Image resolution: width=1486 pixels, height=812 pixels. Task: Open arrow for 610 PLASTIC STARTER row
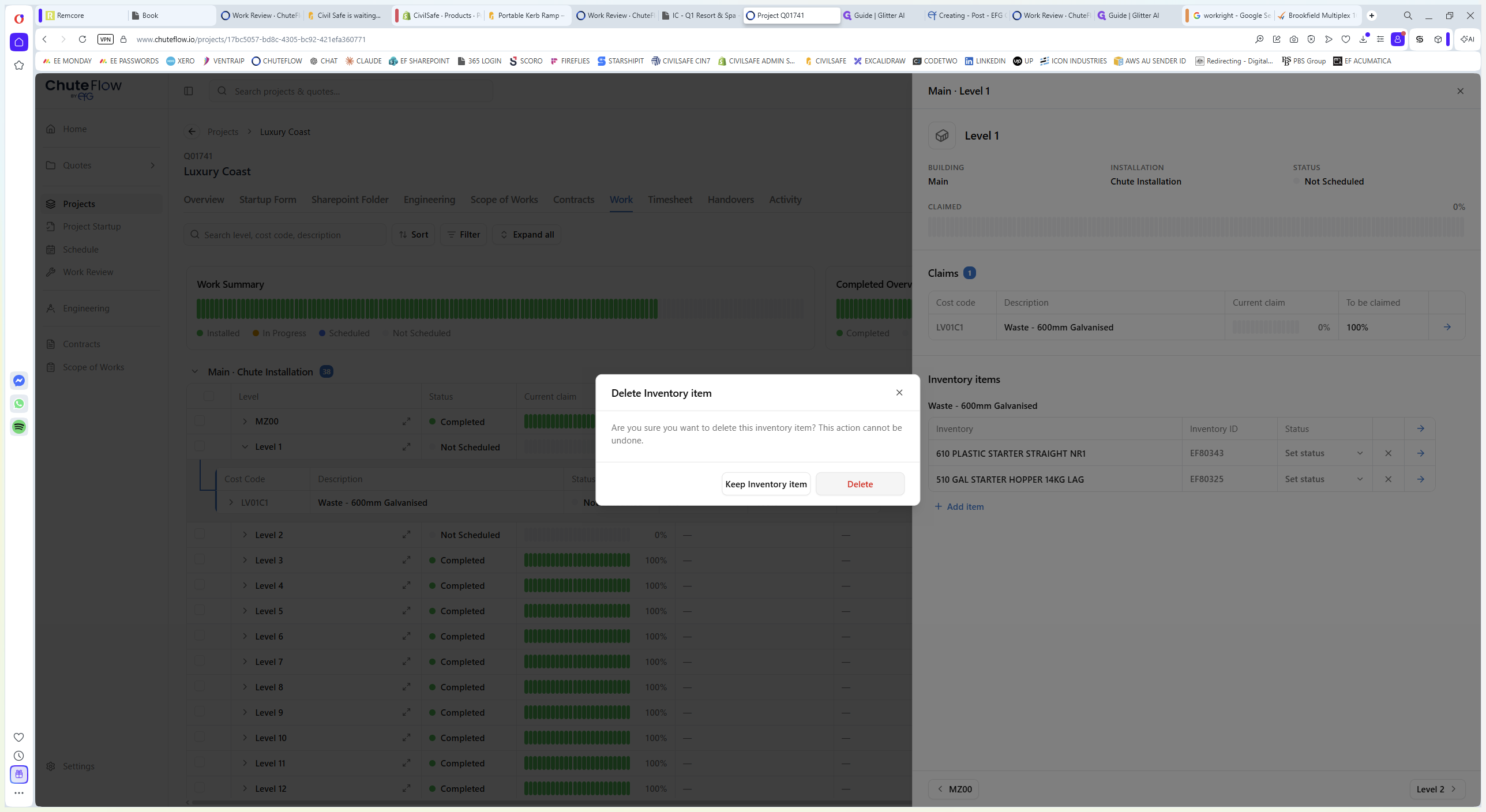point(1420,453)
